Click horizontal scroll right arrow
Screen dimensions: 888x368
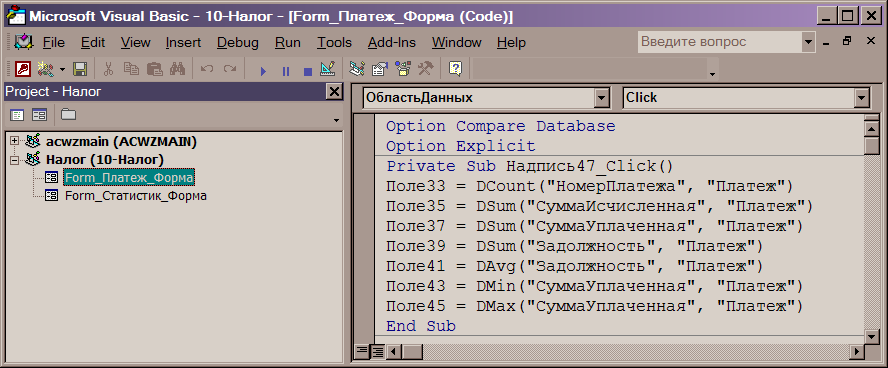point(857,352)
